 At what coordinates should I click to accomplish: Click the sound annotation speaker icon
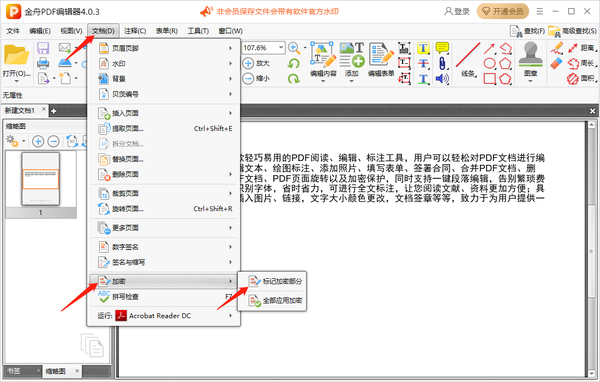tap(442, 79)
